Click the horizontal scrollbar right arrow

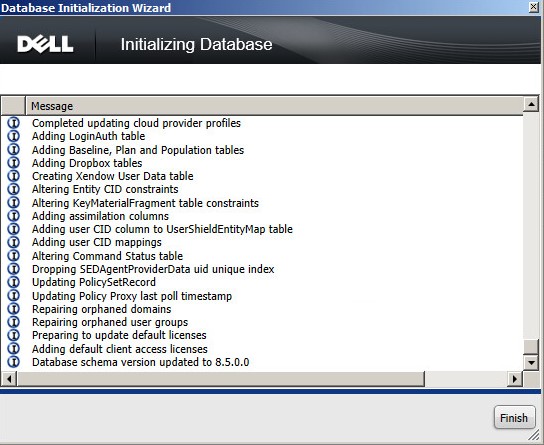tap(515, 379)
